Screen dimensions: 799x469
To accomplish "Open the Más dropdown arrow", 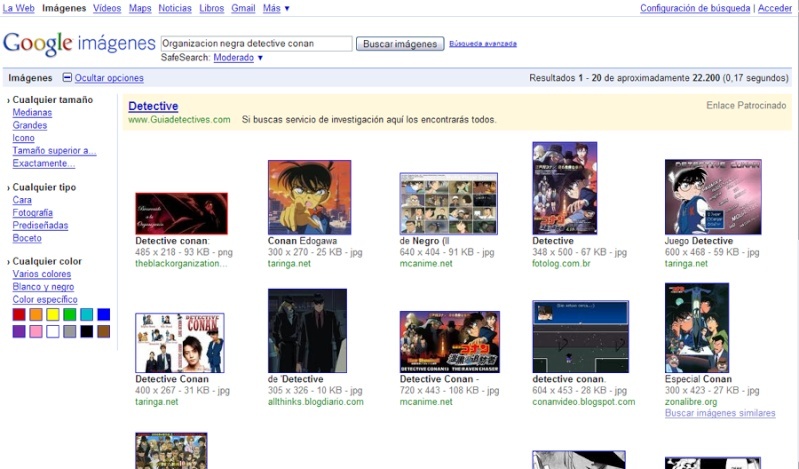I will 287,9.
